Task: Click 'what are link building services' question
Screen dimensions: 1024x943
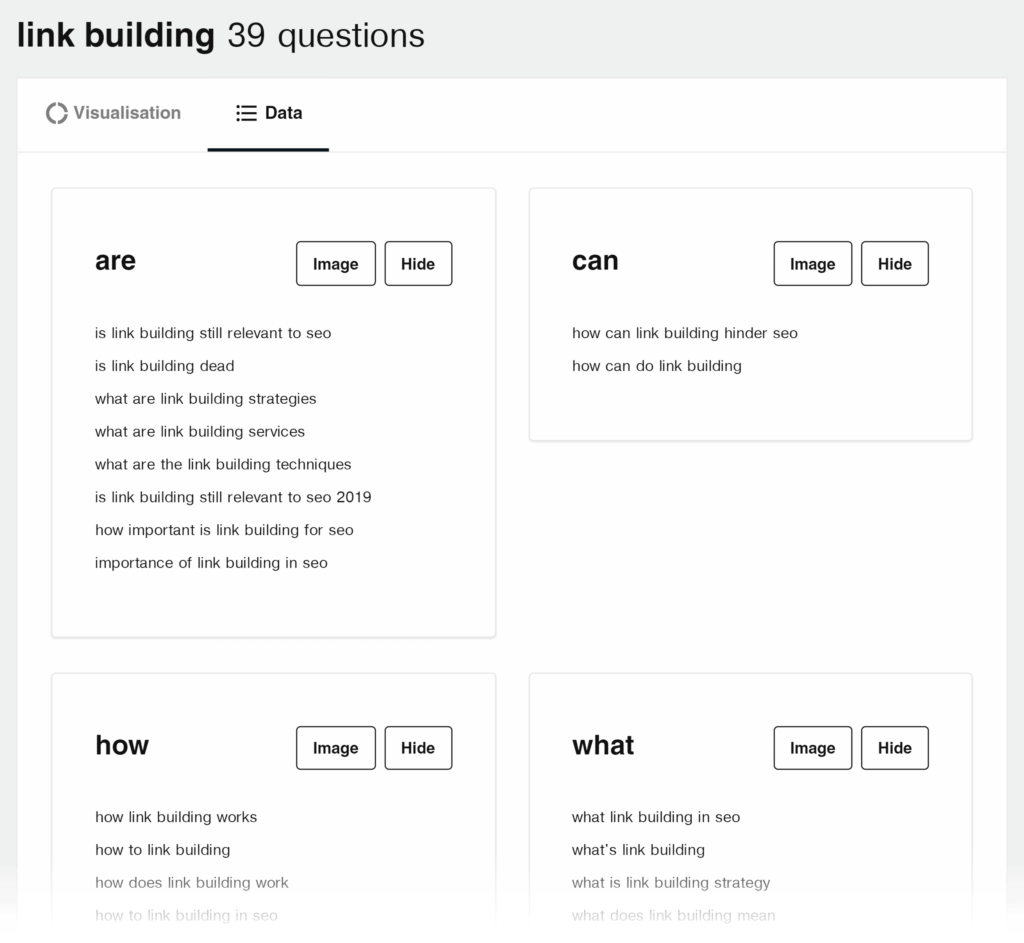Action: tap(200, 432)
